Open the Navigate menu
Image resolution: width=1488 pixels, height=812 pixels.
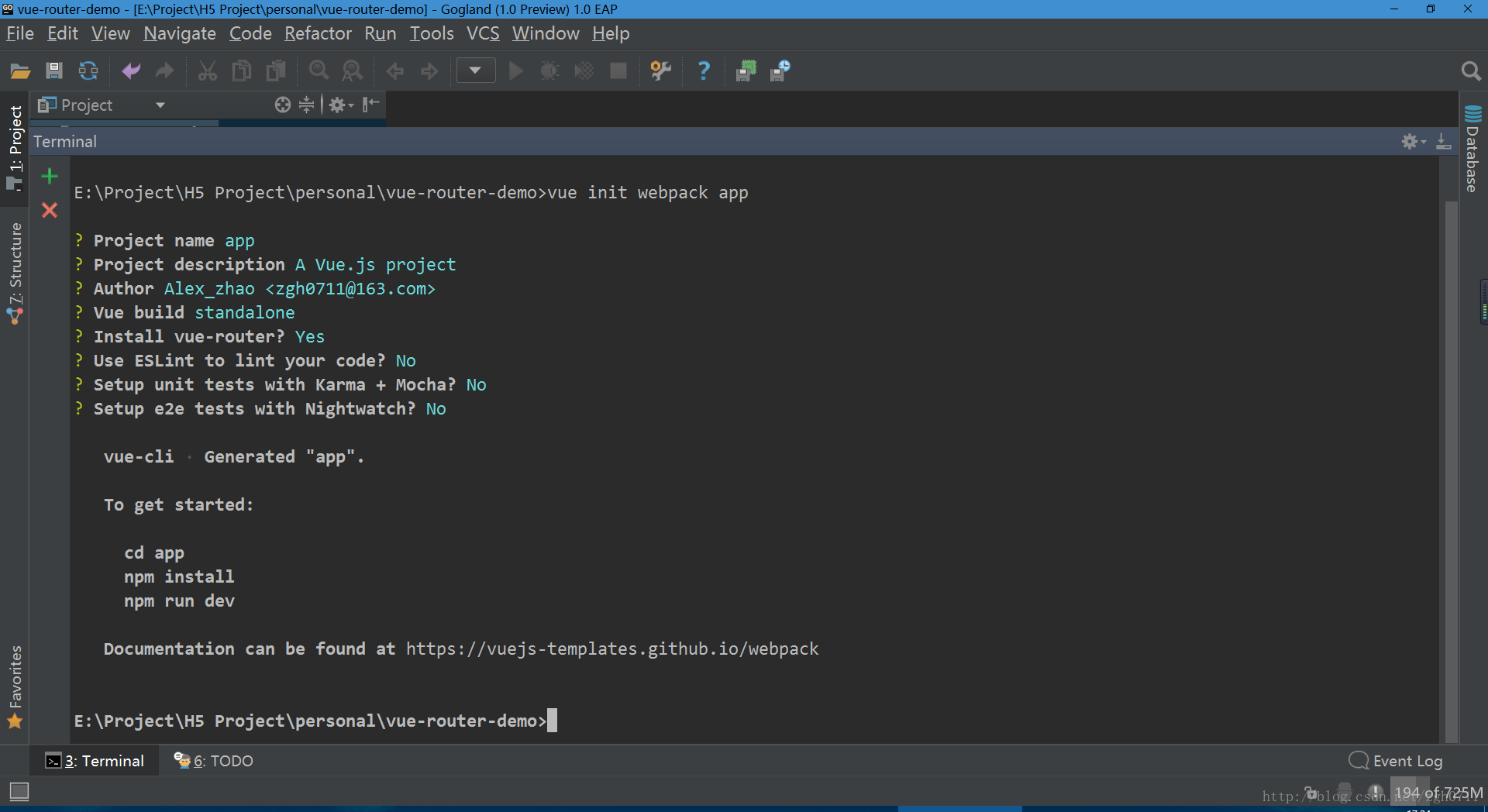point(180,33)
